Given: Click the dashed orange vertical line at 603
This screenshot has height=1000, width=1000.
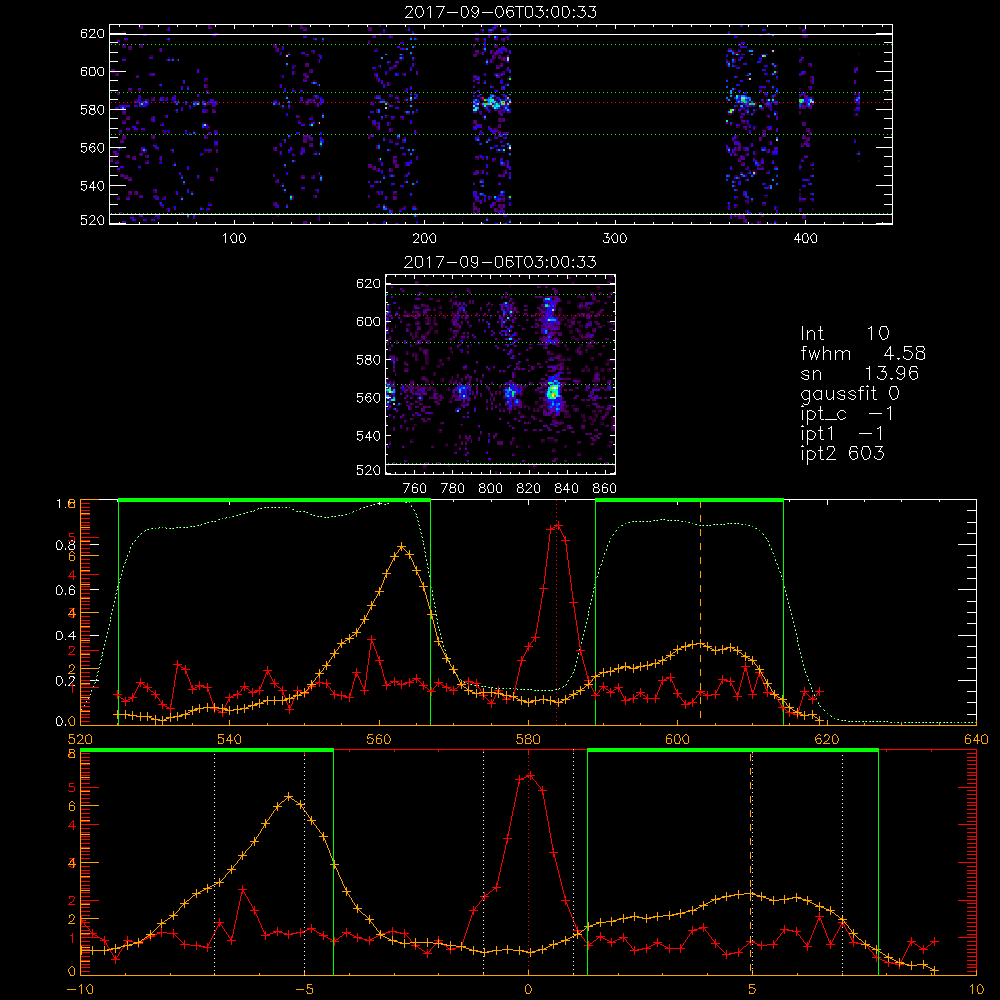Looking at the screenshot, I should click(x=700, y=612).
